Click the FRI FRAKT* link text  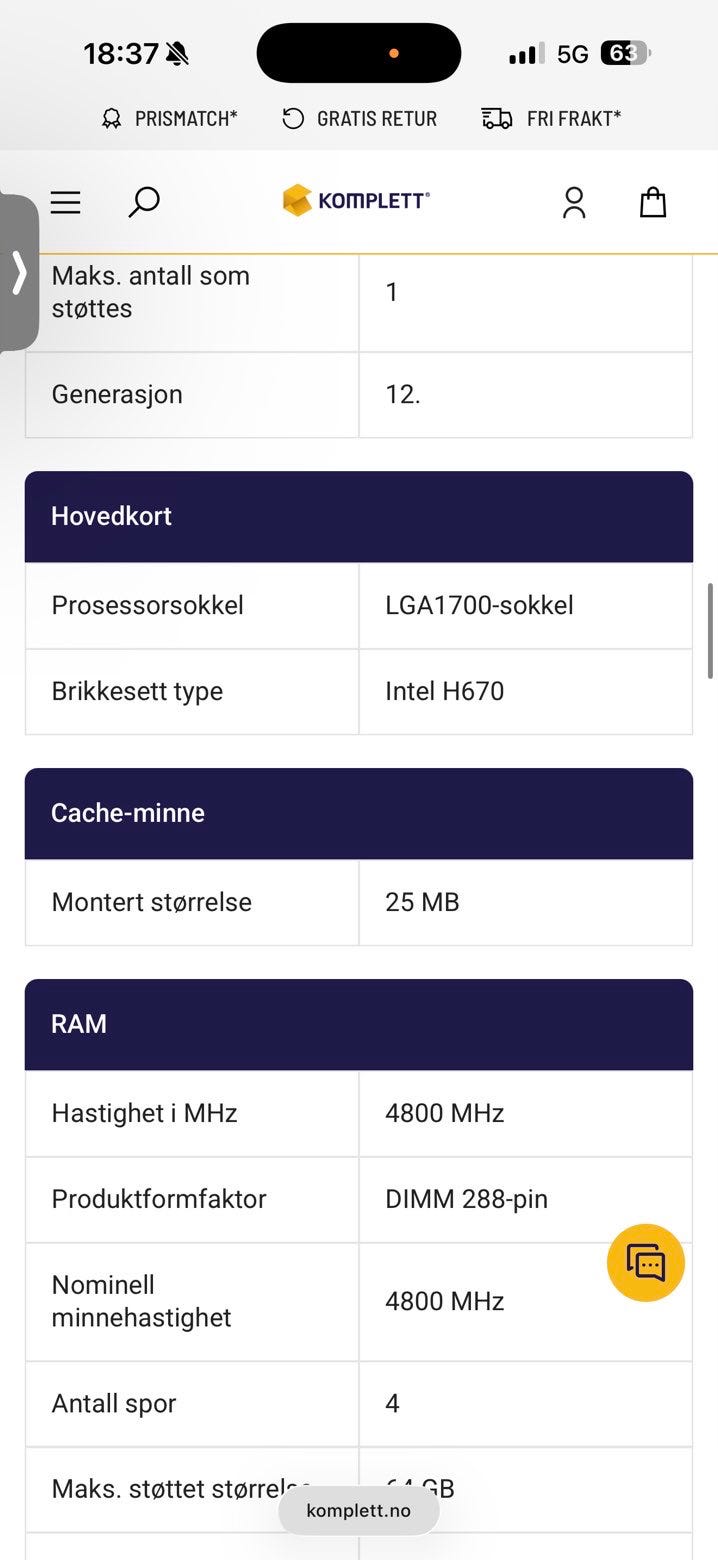[x=574, y=119]
